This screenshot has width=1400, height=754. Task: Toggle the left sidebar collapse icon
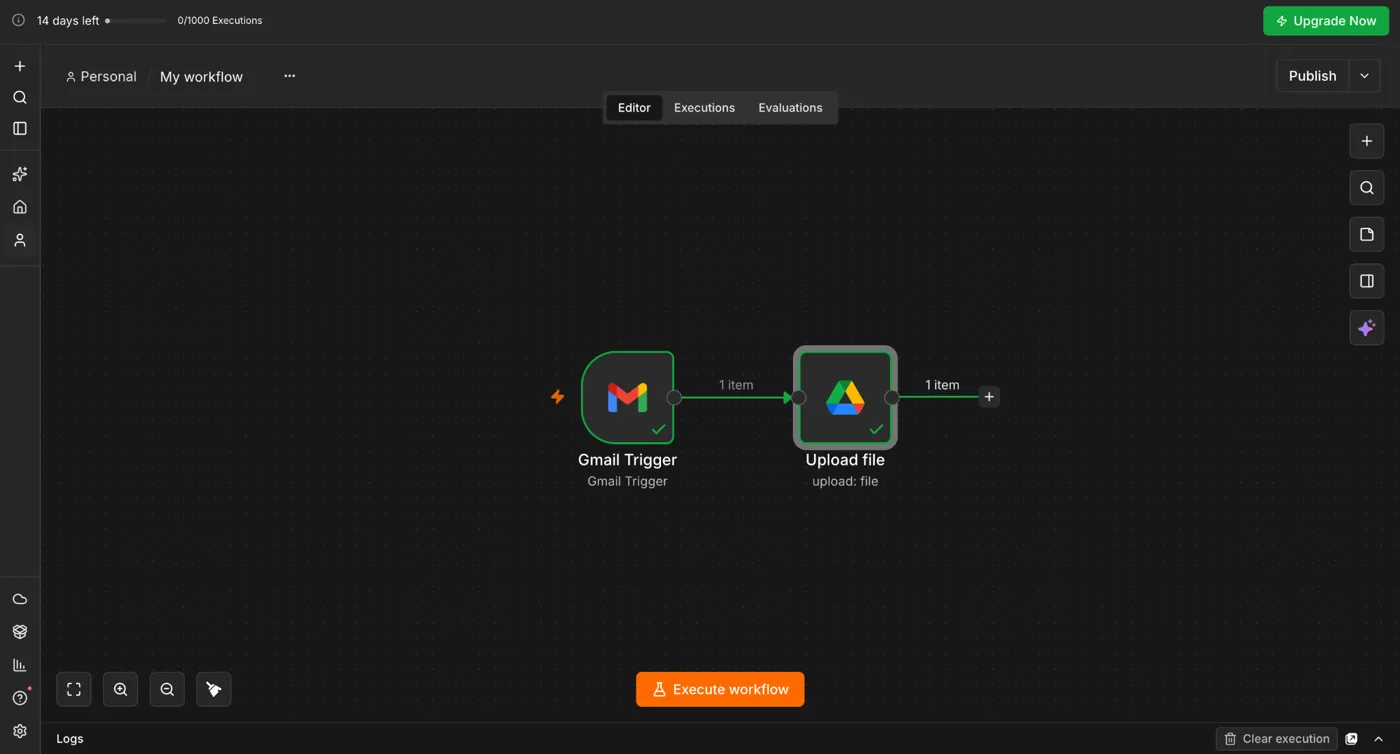pos(19,128)
